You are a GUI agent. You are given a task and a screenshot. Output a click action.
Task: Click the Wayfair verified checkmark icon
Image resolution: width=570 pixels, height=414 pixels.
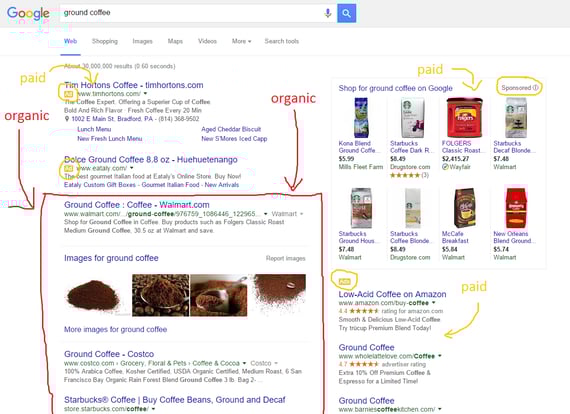(x=445, y=167)
